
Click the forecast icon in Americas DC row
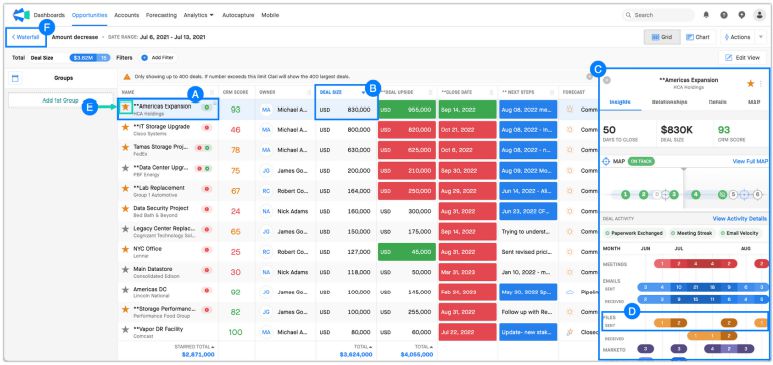pyautogui.click(x=570, y=292)
